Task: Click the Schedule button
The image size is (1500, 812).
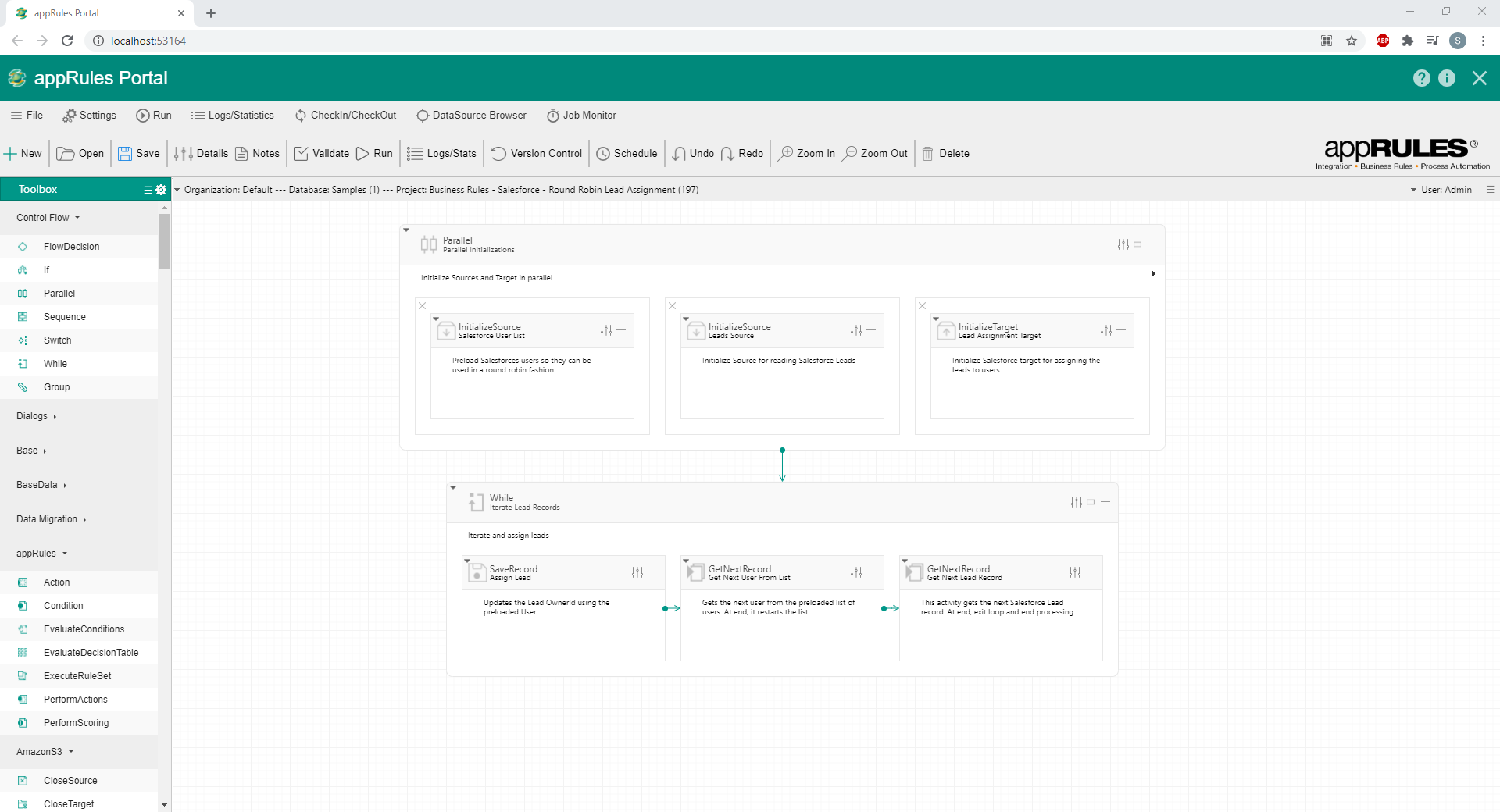Action: [x=627, y=153]
